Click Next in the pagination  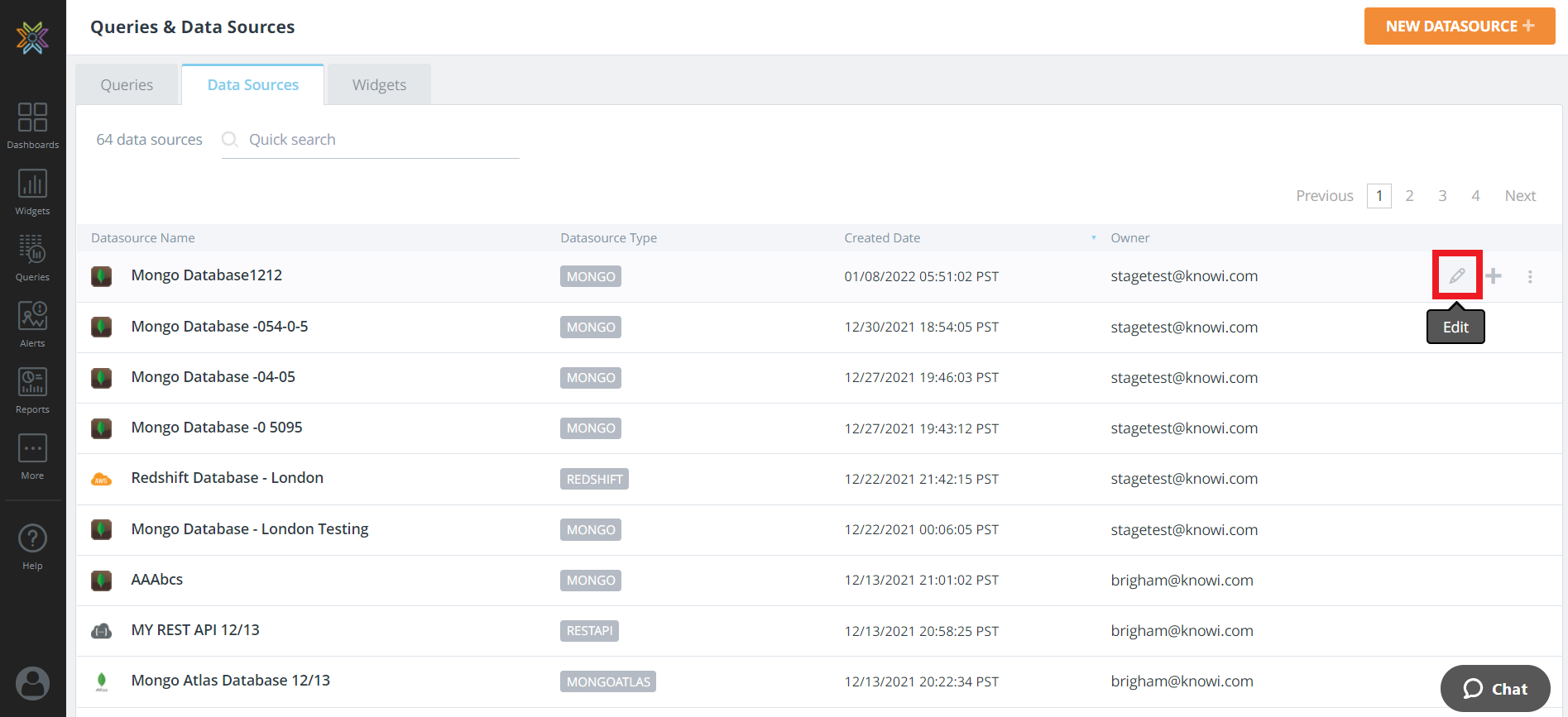click(1520, 196)
